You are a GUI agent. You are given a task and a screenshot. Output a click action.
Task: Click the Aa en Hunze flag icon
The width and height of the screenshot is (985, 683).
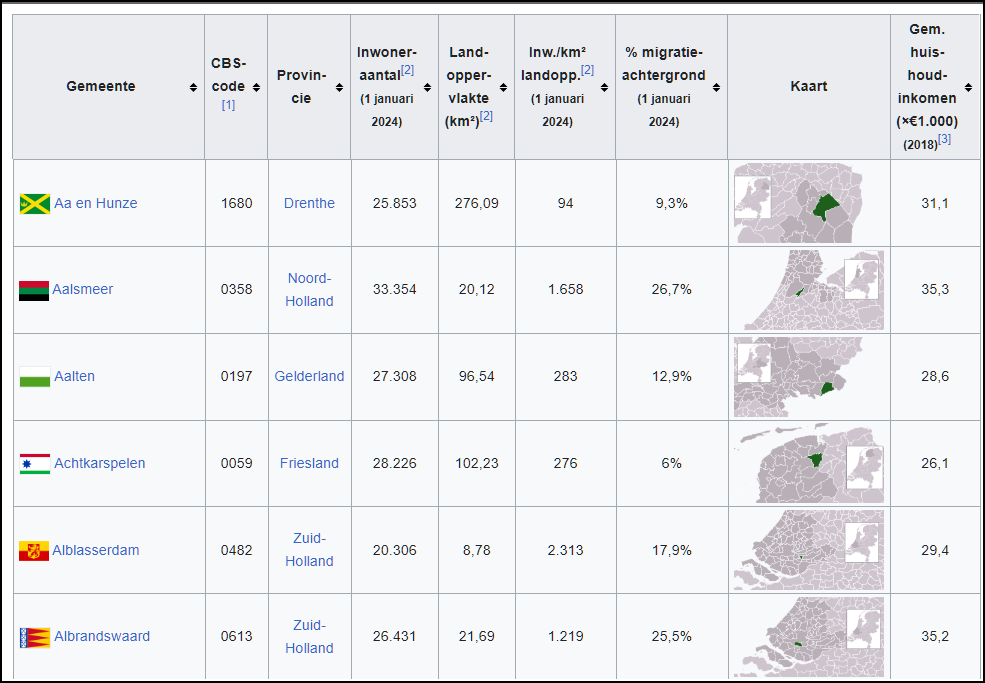[x=34, y=204]
